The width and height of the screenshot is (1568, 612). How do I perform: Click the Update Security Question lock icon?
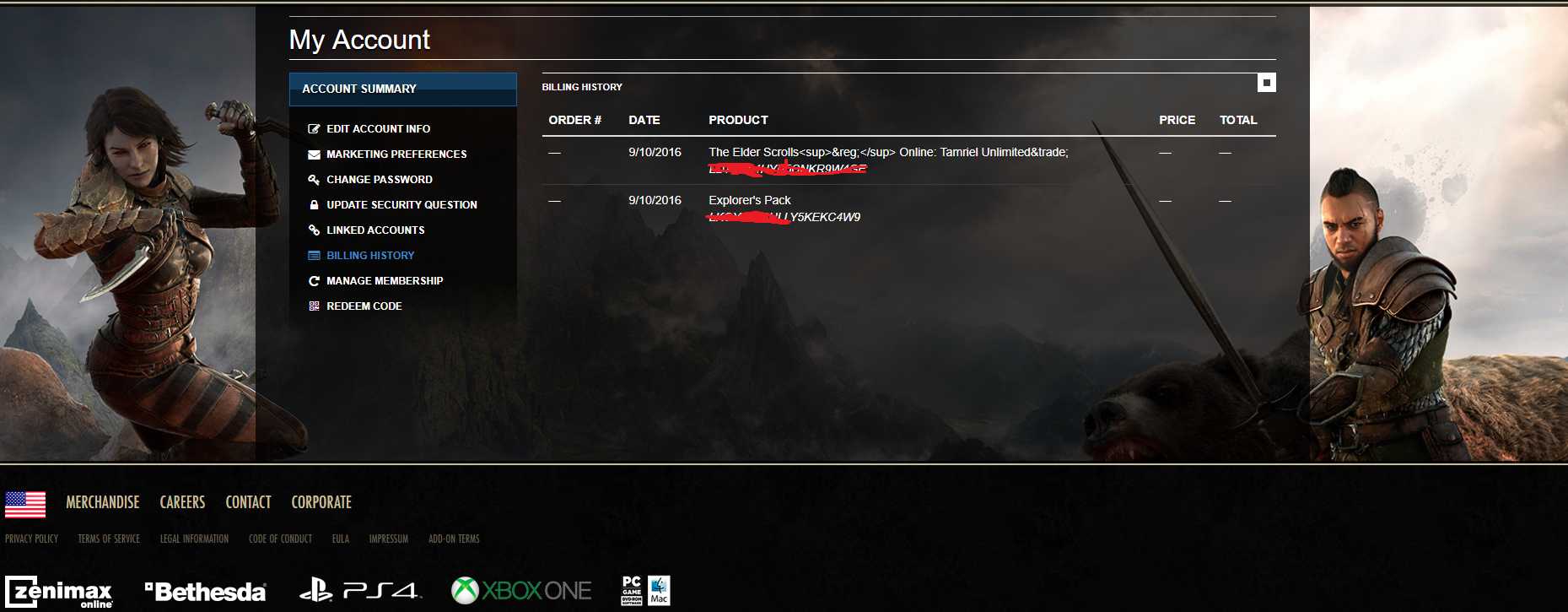tap(314, 205)
